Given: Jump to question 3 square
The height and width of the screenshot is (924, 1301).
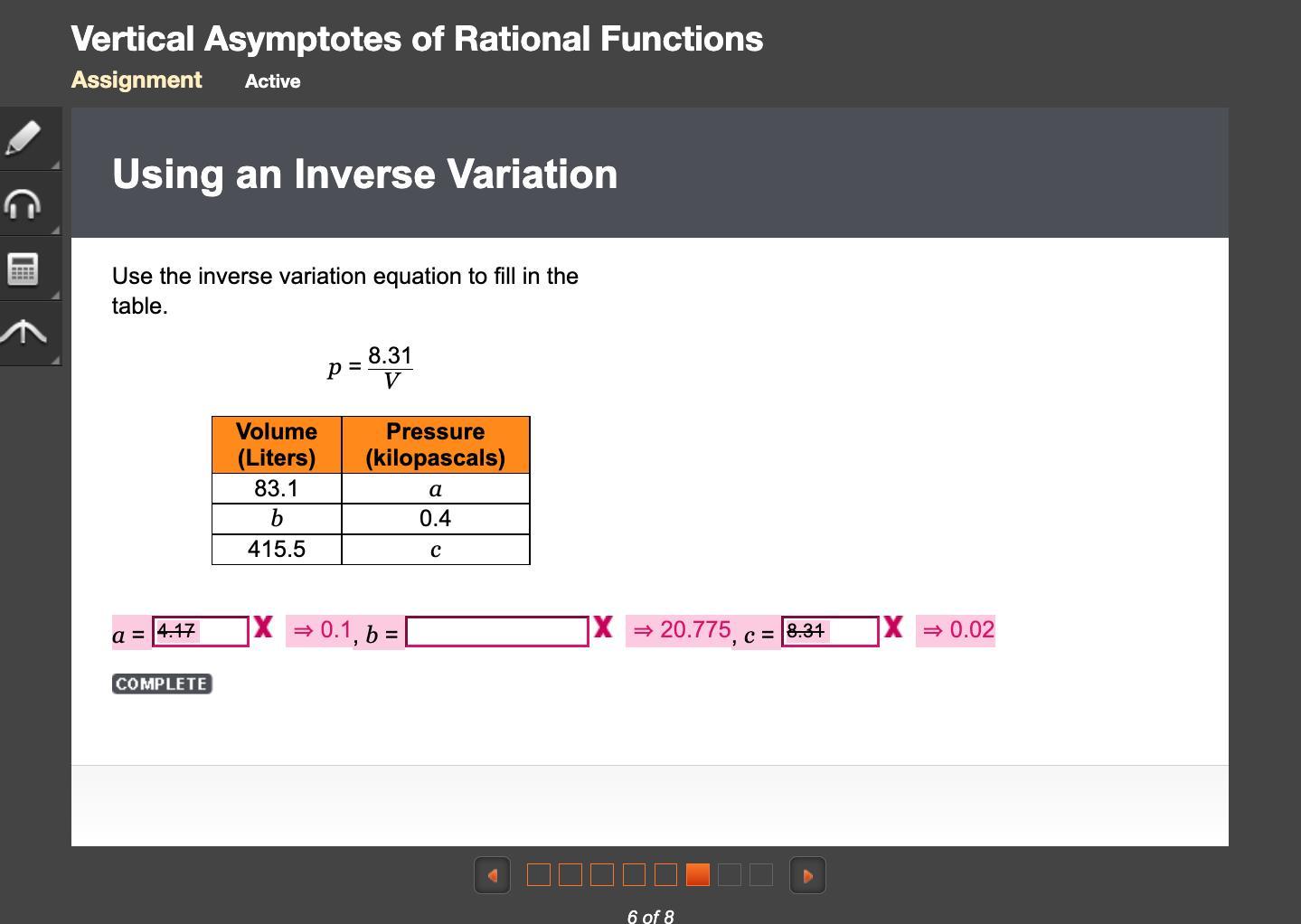Looking at the screenshot, I should coord(602,874).
